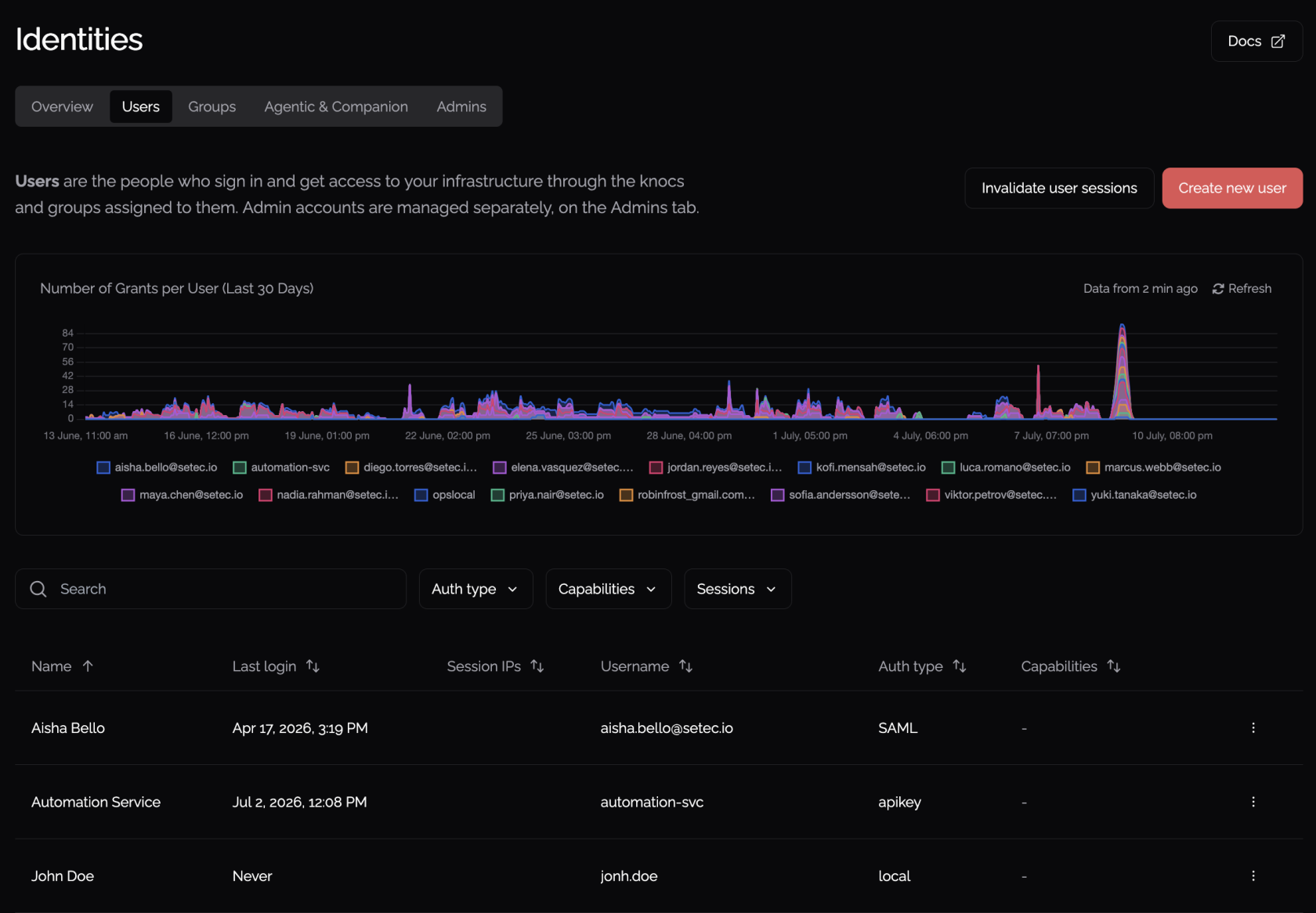This screenshot has height=913, width=1316.
Task: Sort by the Auth type column header
Action: (x=922, y=666)
